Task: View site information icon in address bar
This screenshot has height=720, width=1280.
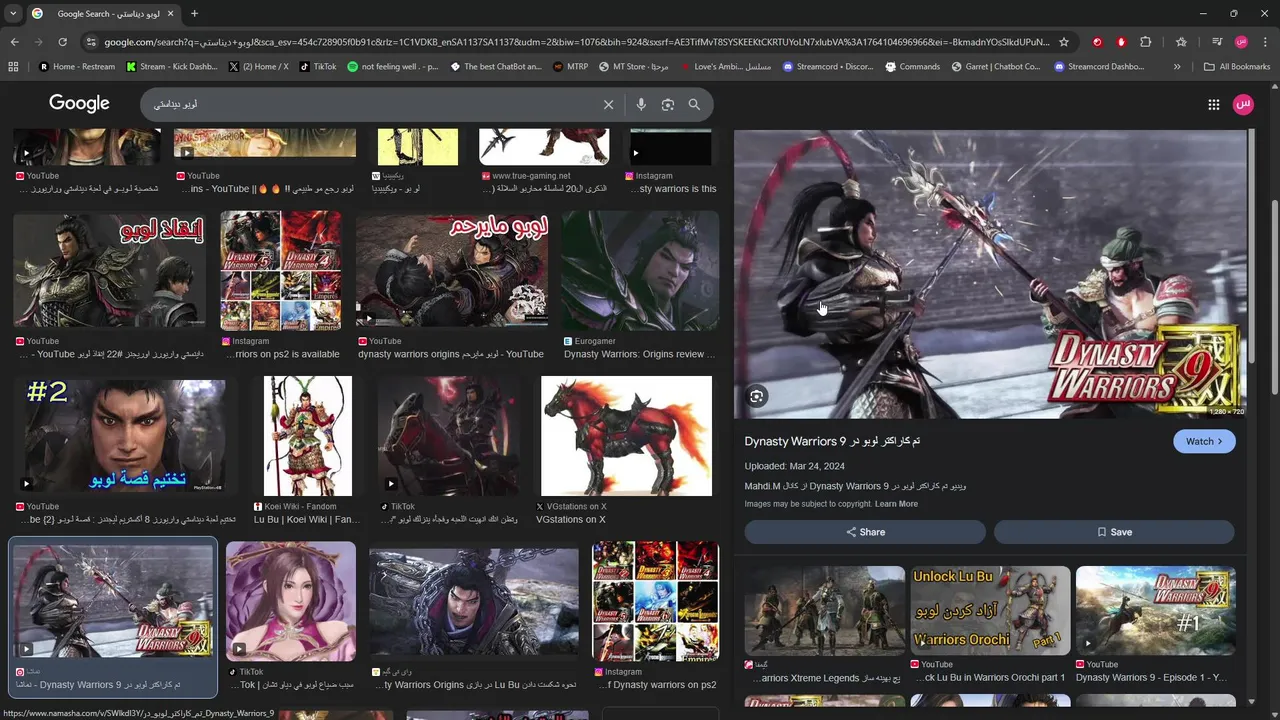Action: click(91, 42)
